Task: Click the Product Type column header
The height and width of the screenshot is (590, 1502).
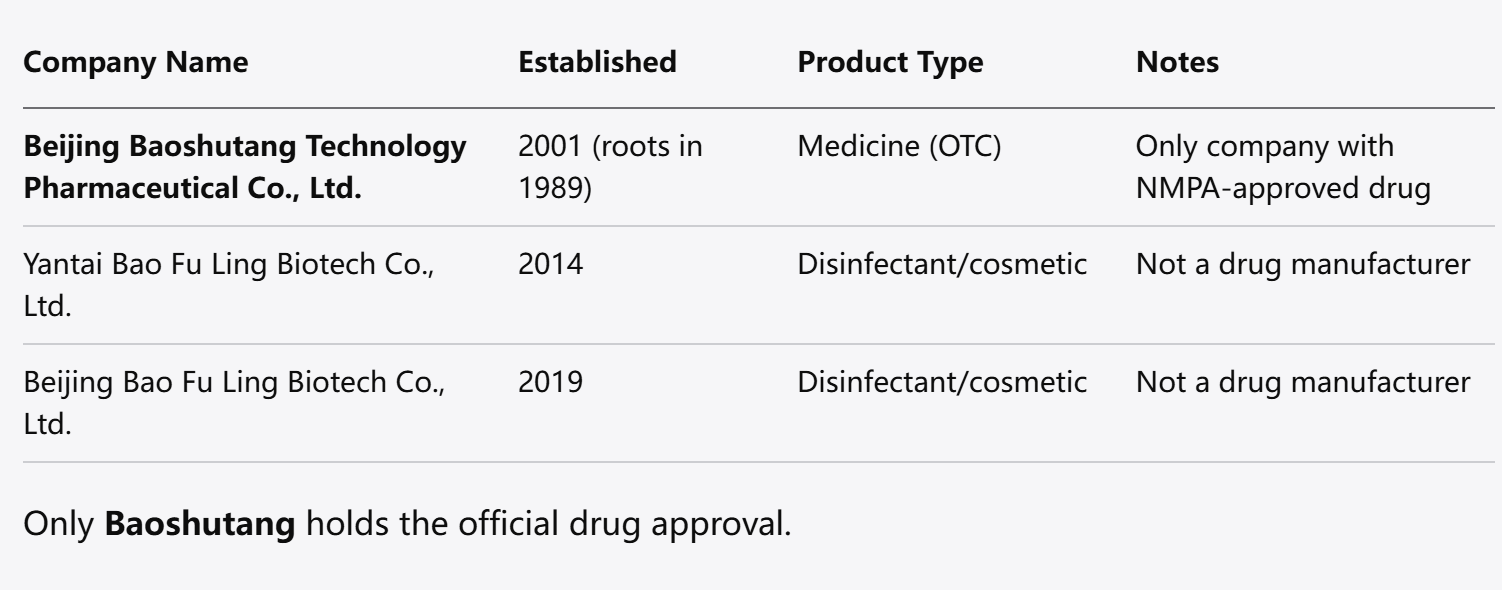Action: click(890, 63)
